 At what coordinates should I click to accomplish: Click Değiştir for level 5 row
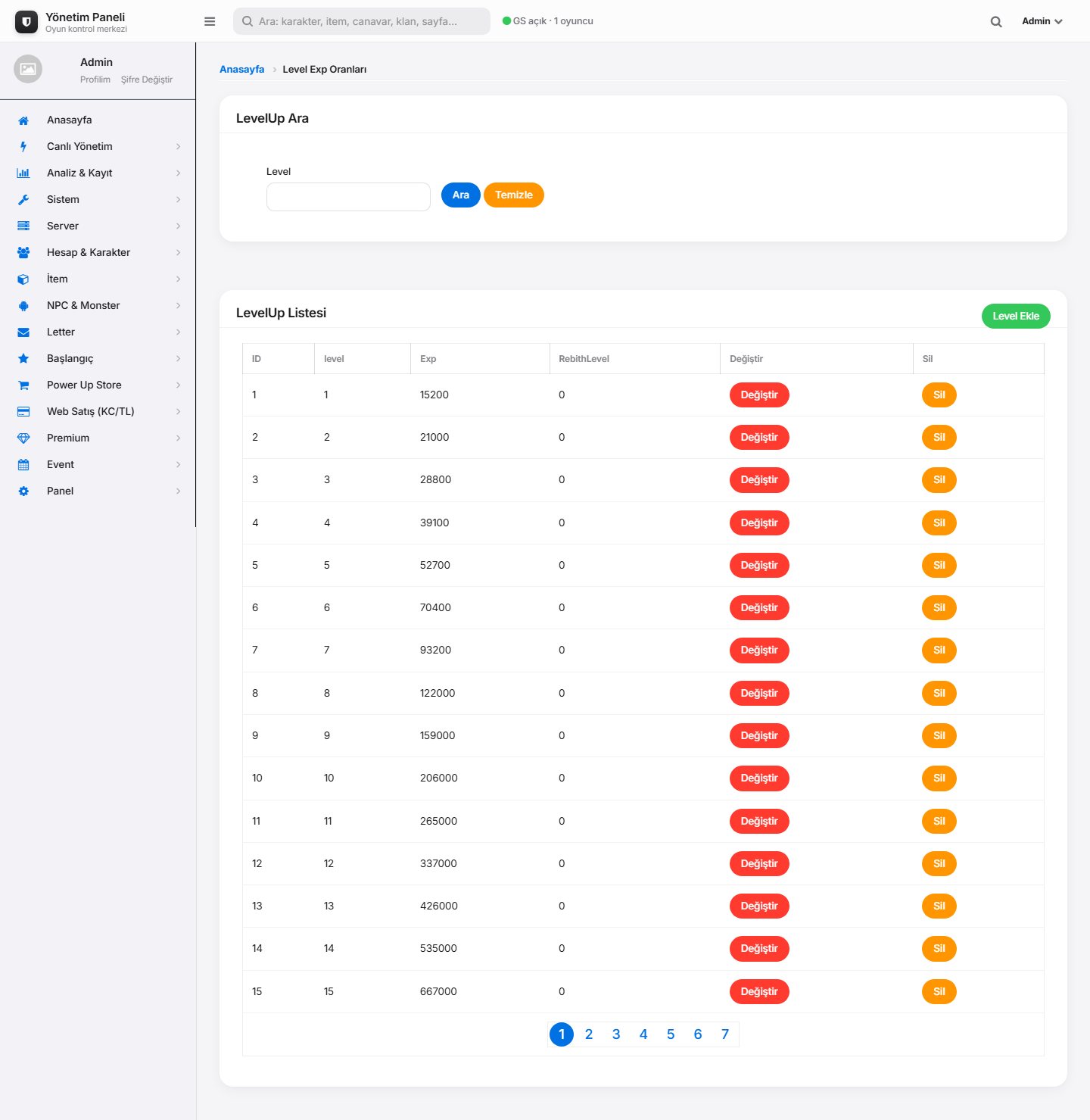(x=759, y=565)
